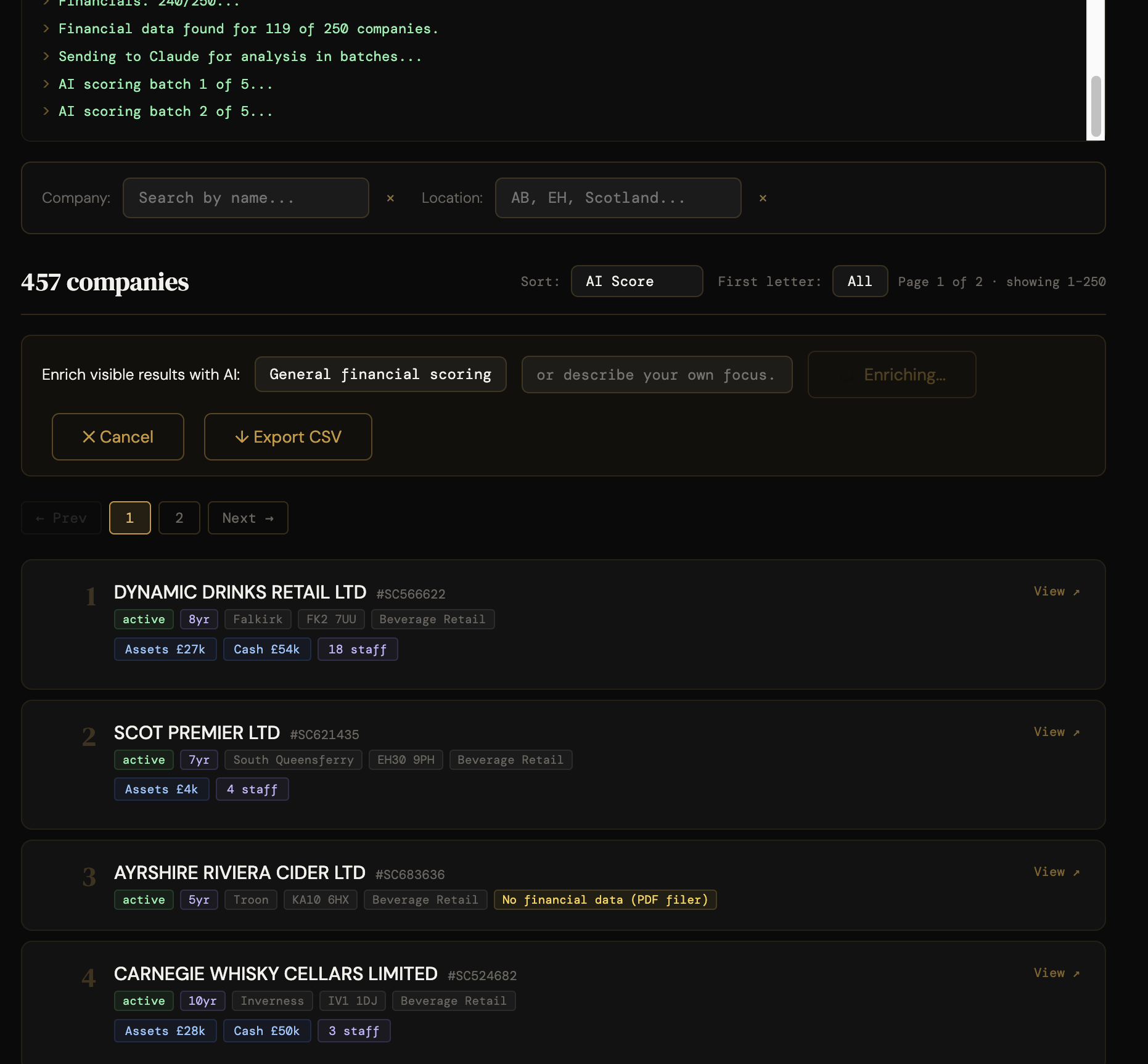
Task: Go to page 2 of results
Action: pyautogui.click(x=179, y=518)
